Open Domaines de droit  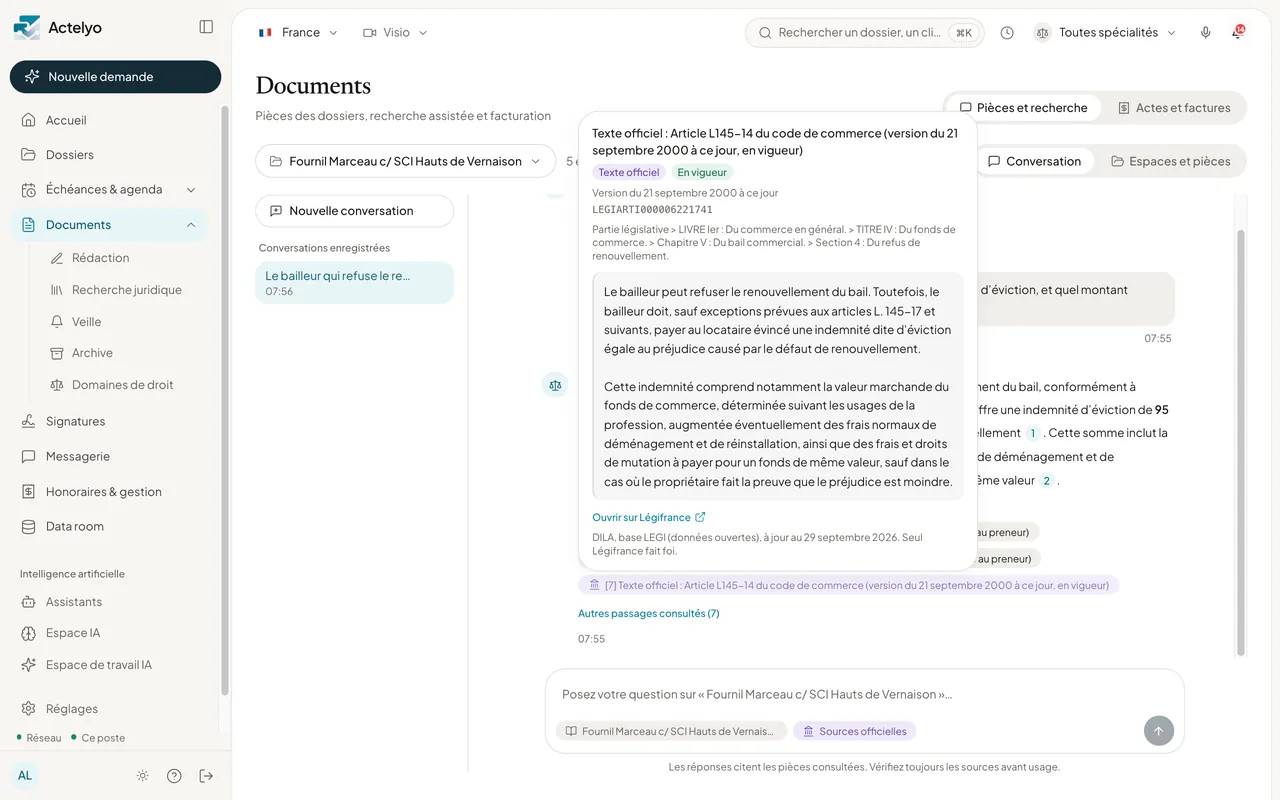(124, 385)
